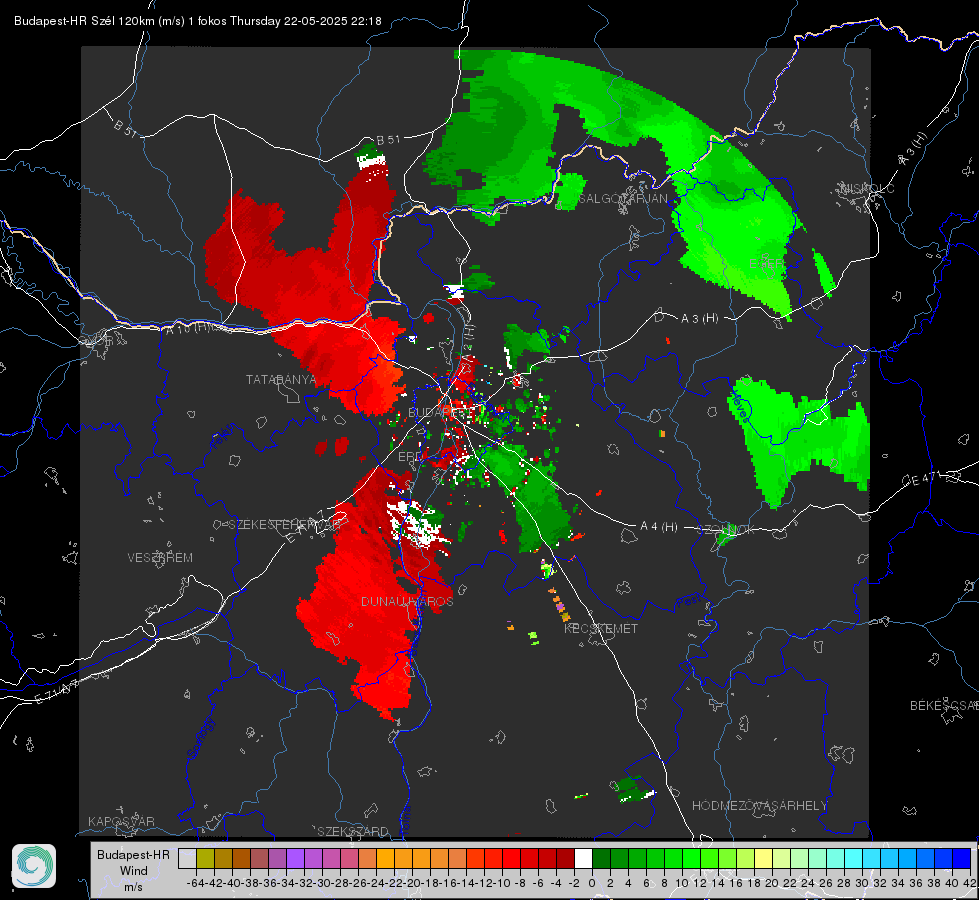Viewport: 979px width, 900px height.
Task: Select the MISKOLC city label
Action: point(867,189)
